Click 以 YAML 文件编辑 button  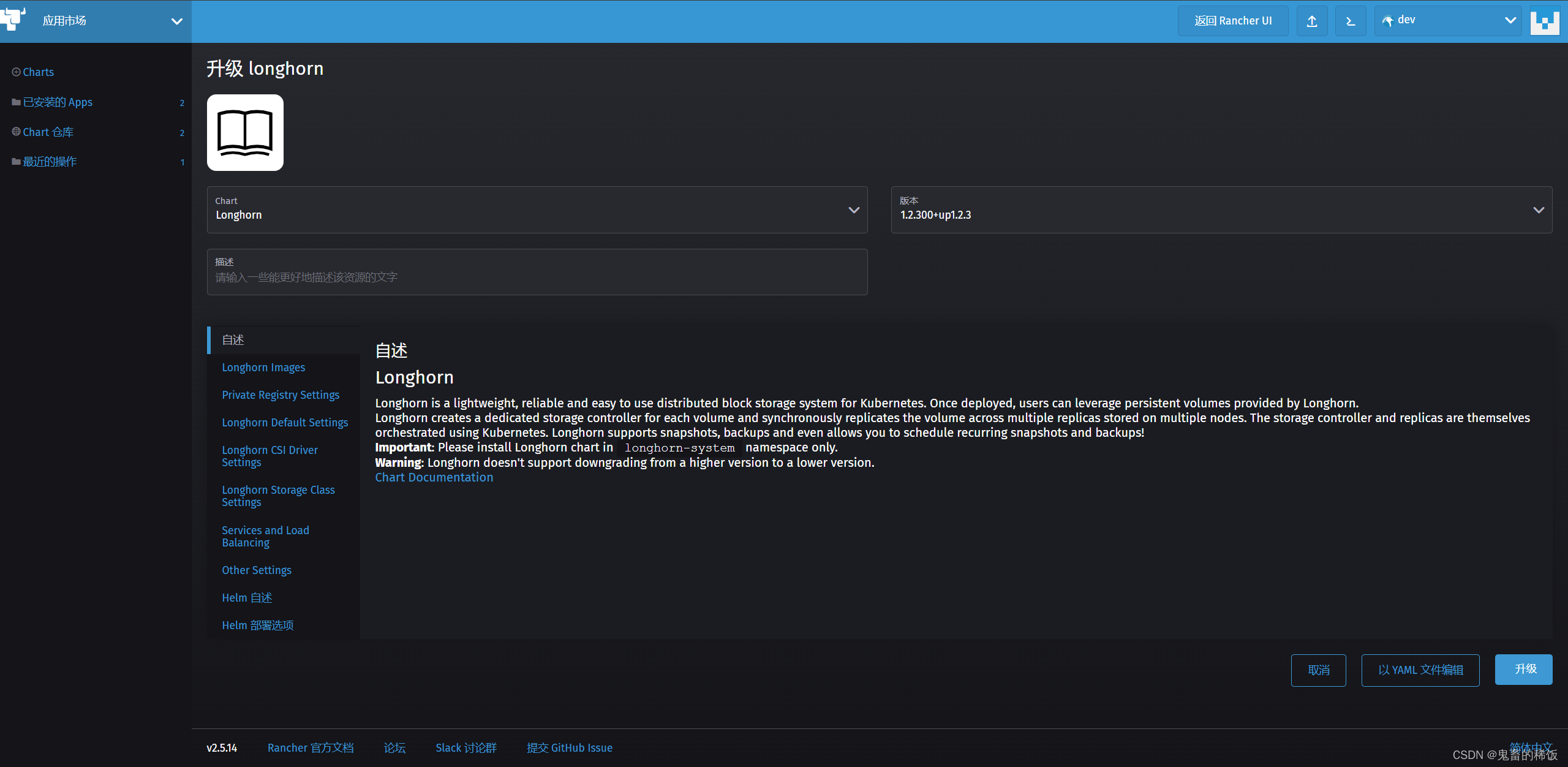(1420, 670)
